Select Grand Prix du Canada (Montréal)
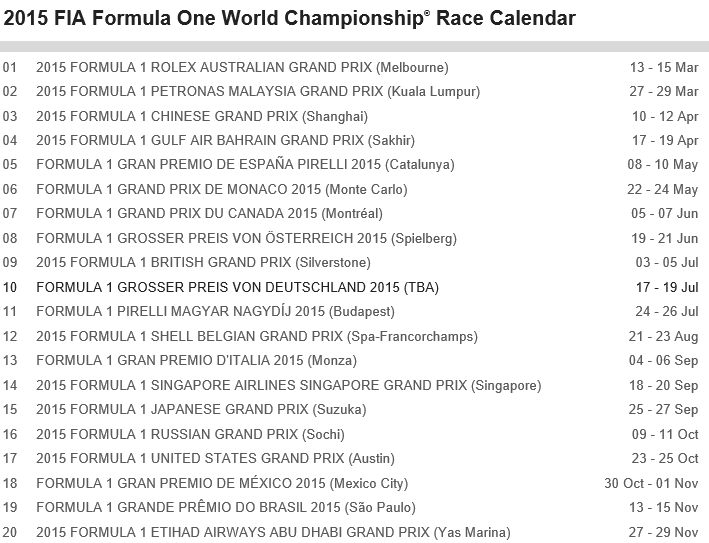 pos(209,214)
